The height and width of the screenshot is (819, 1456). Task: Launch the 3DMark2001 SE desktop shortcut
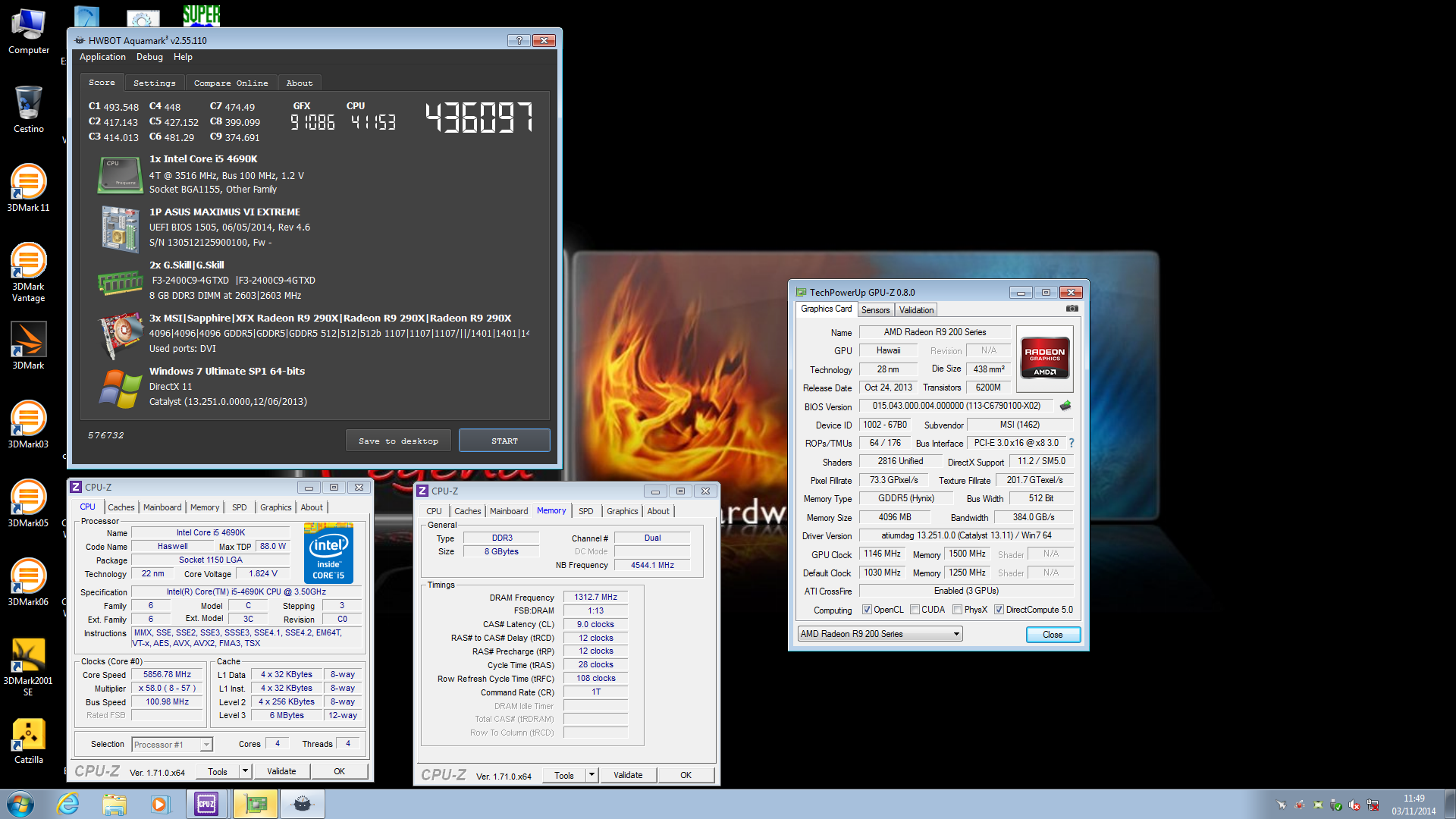pyautogui.click(x=28, y=667)
